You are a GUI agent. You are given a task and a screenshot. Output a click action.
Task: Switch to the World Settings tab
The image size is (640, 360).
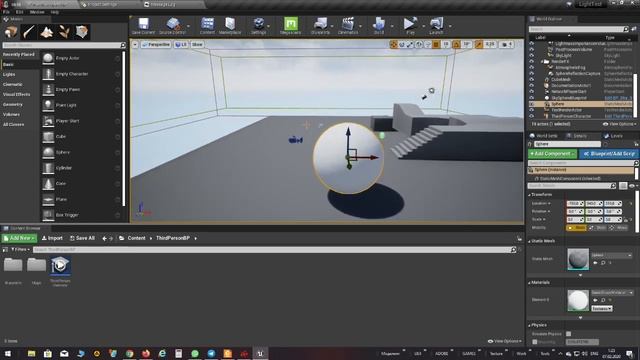[x=544, y=136]
